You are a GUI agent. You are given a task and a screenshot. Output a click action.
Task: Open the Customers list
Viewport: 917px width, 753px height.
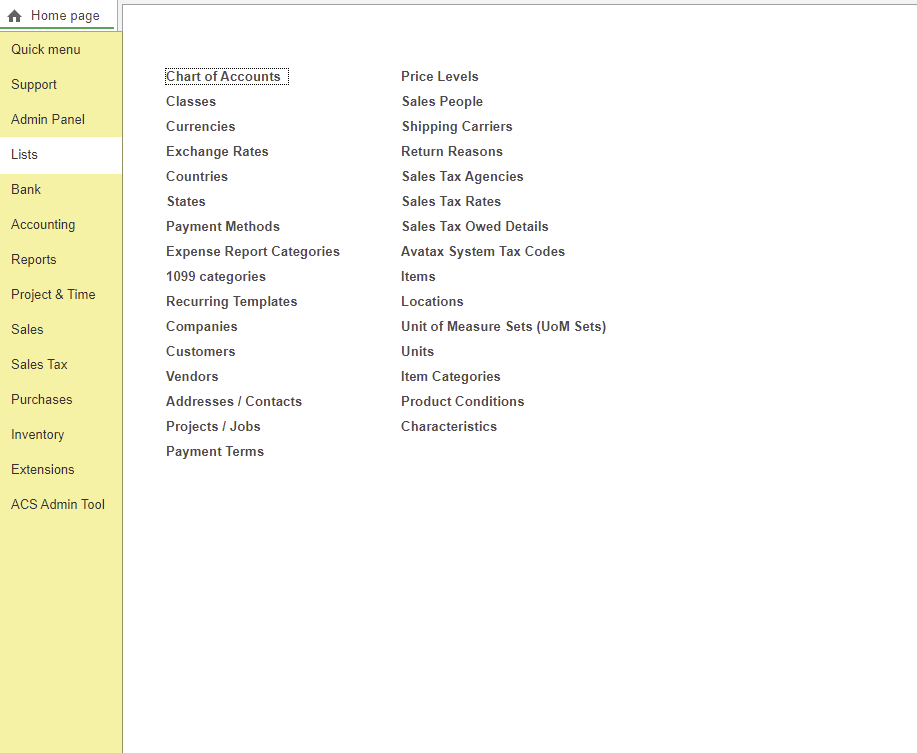pos(201,352)
